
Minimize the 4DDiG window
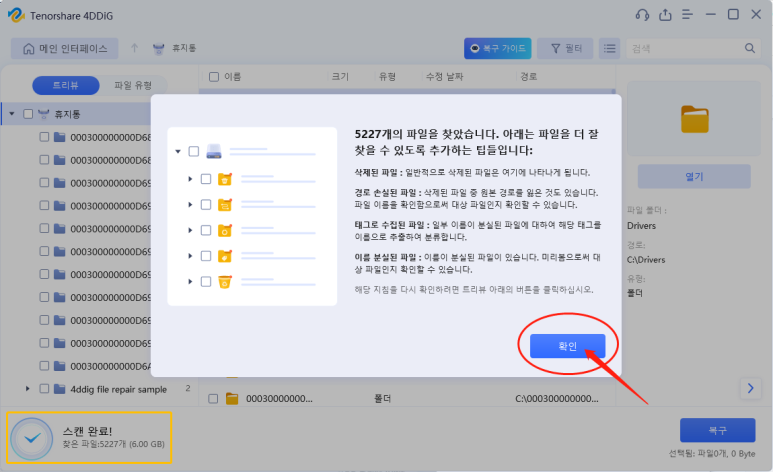tap(710, 15)
